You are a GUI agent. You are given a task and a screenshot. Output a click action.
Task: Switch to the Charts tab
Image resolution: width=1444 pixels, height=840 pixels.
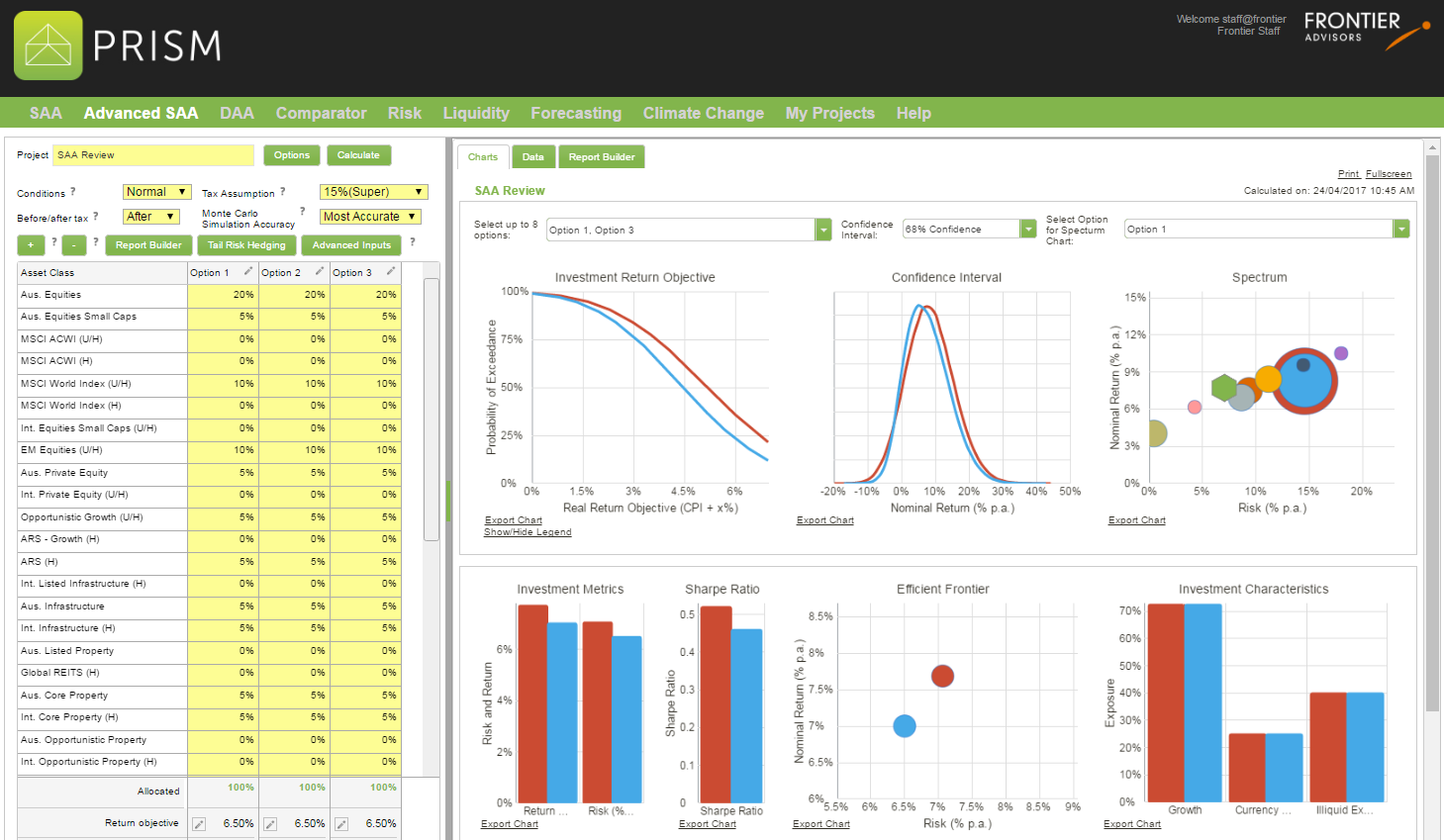click(x=483, y=156)
